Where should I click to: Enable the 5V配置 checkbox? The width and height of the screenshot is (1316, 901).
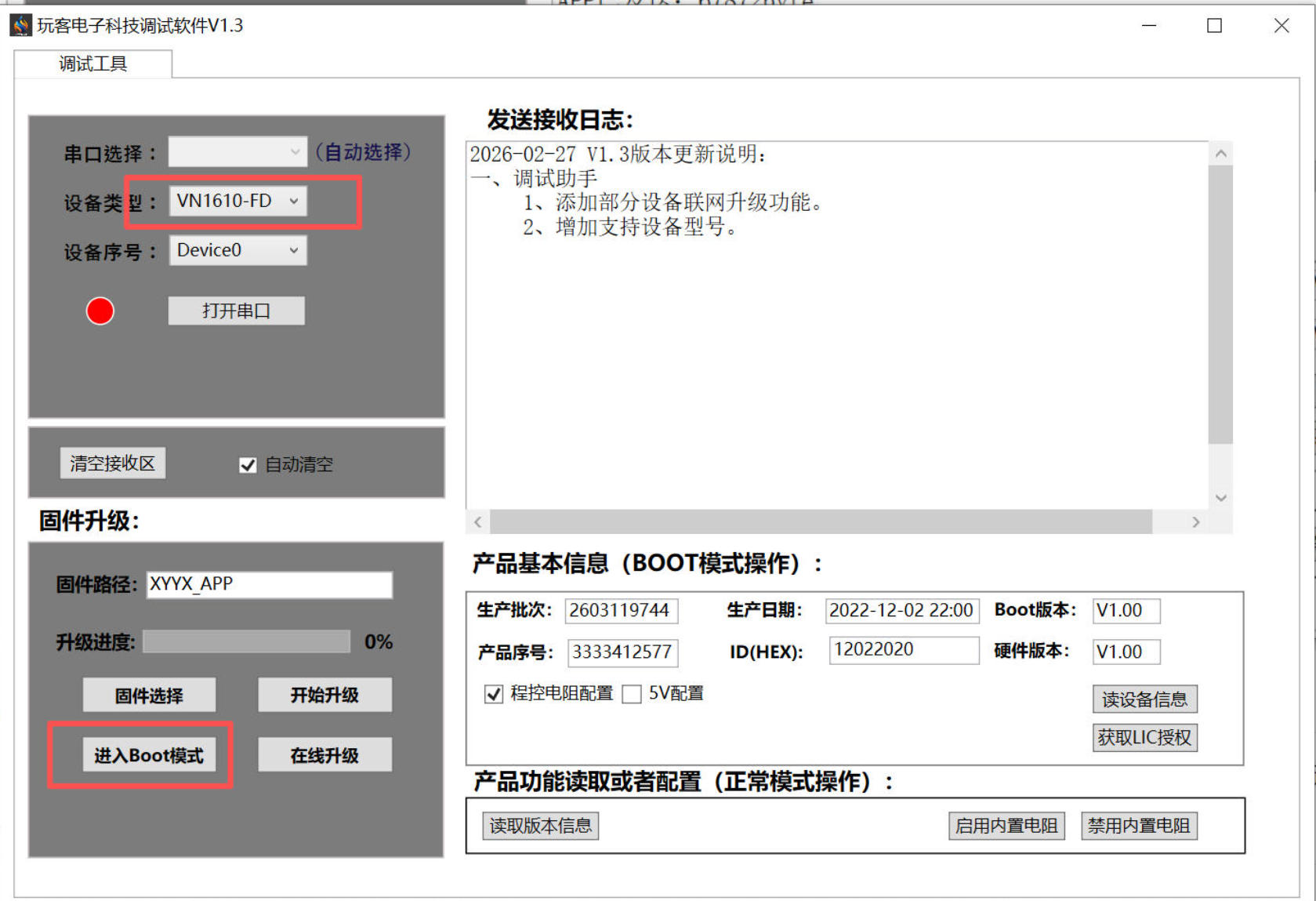point(632,694)
